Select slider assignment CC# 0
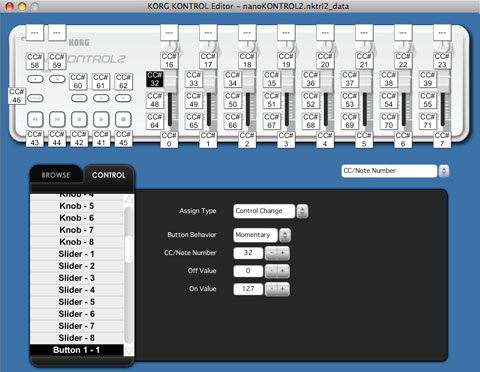The image size is (480, 372). click(x=169, y=140)
